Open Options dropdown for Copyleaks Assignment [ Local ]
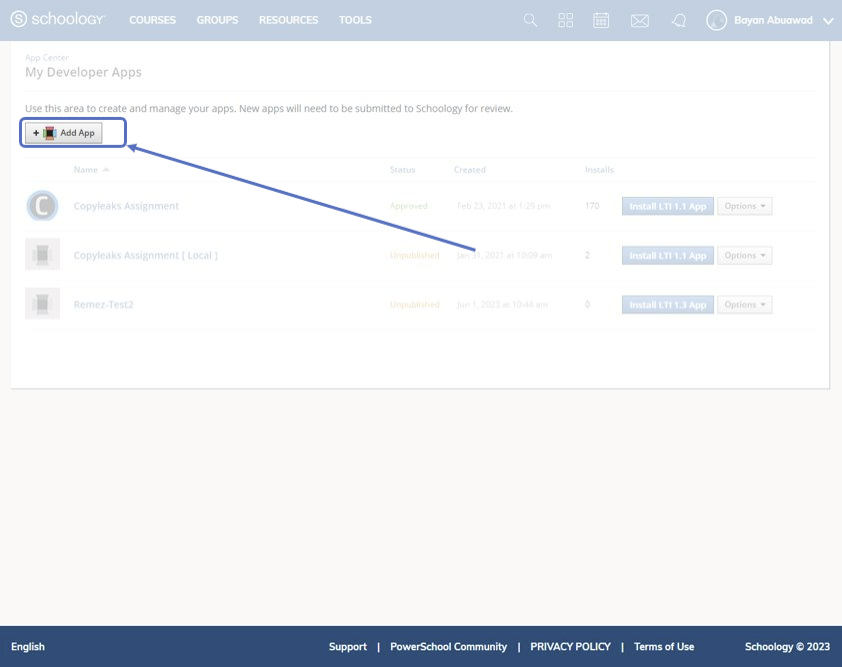Viewport: 842px width, 667px height. coord(745,256)
